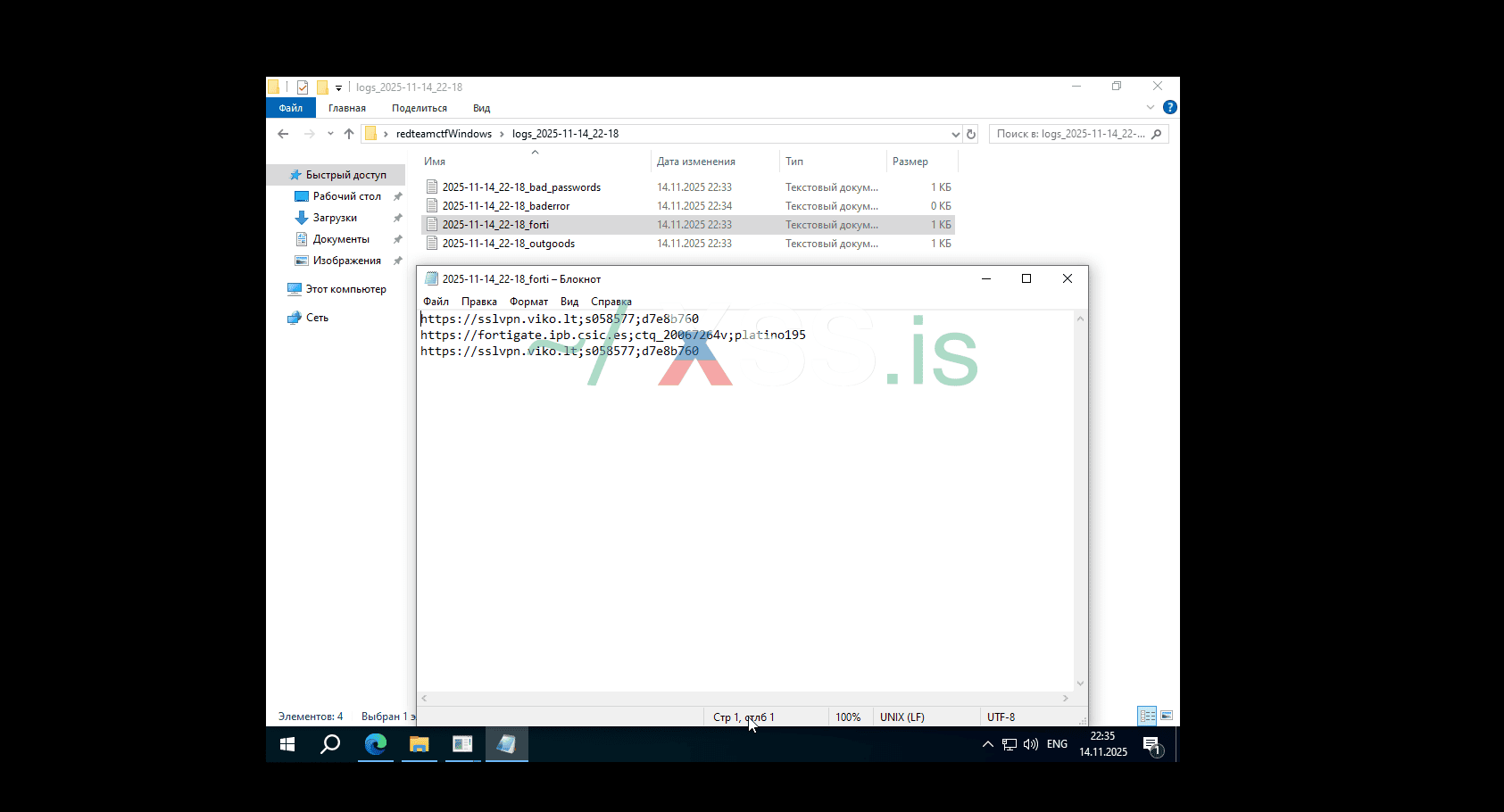Maximize the Notepad window

[x=1026, y=279]
